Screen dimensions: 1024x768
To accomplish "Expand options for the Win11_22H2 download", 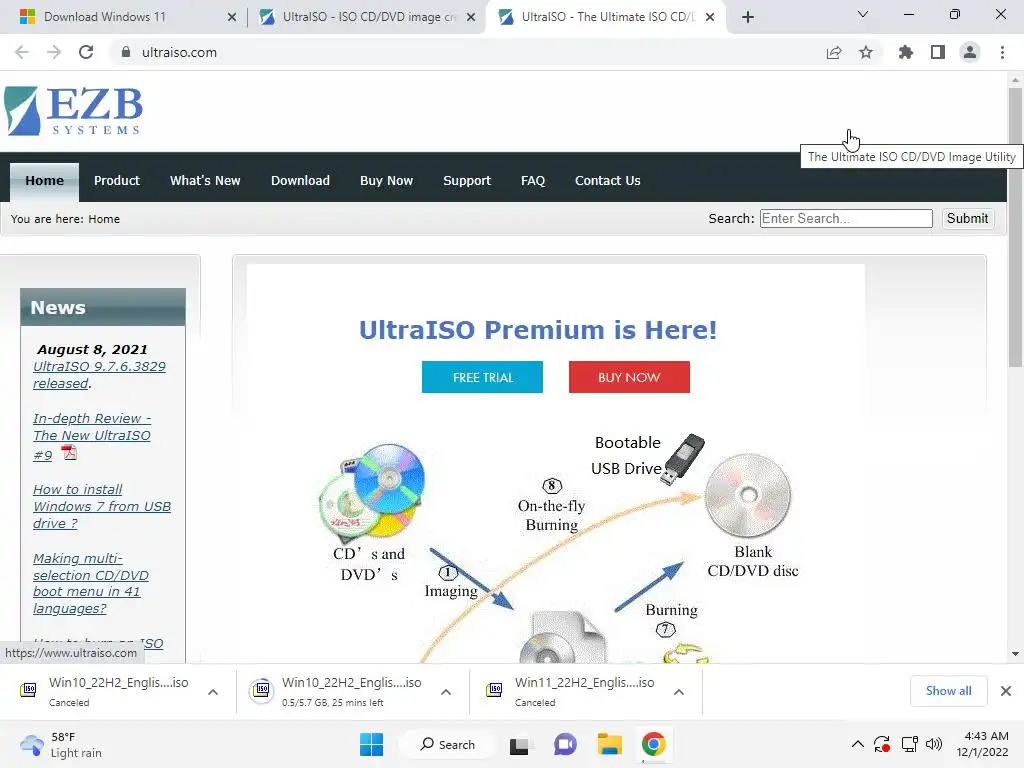I will click(679, 692).
